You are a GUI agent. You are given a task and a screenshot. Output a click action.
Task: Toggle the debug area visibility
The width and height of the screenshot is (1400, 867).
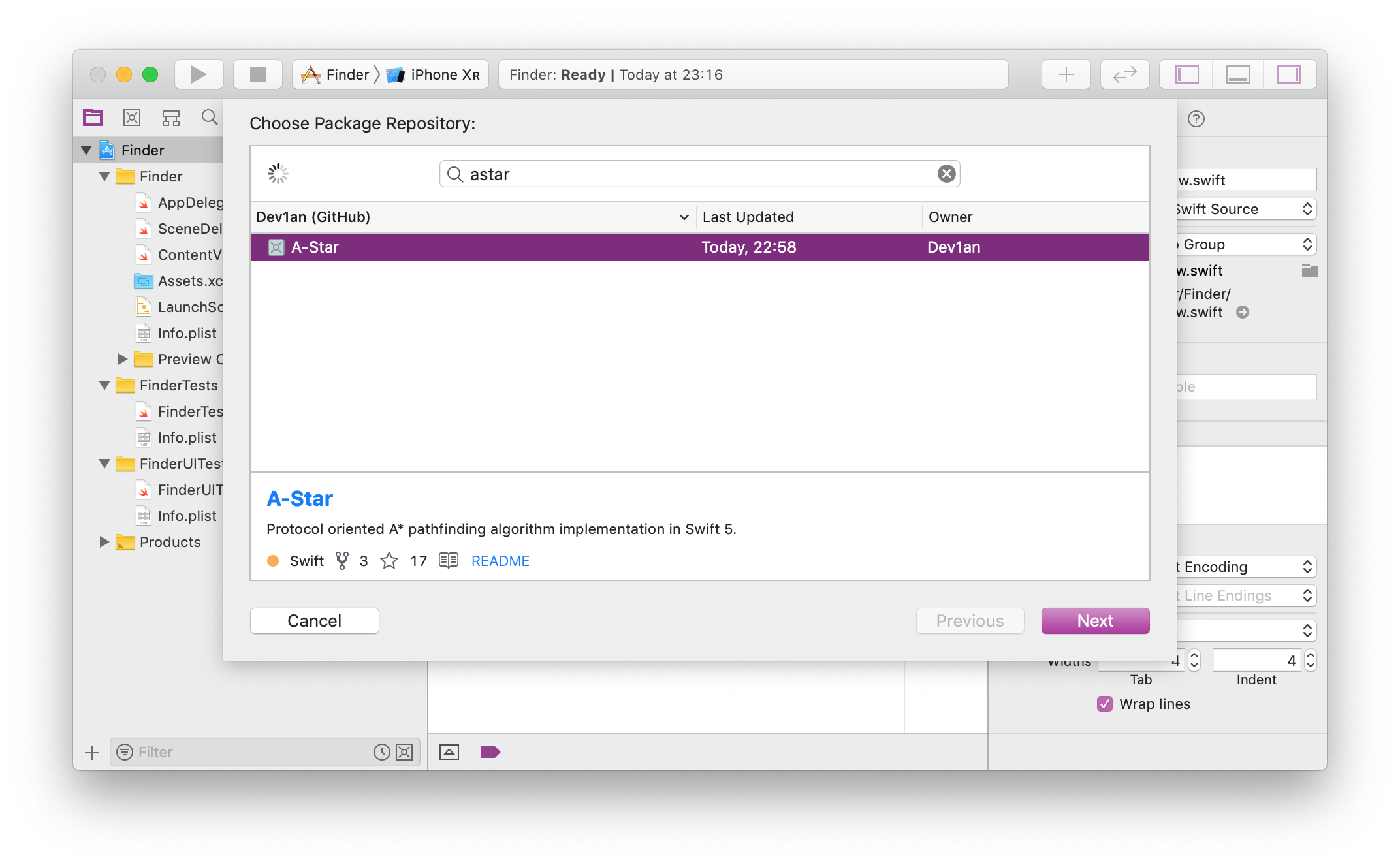click(1237, 74)
